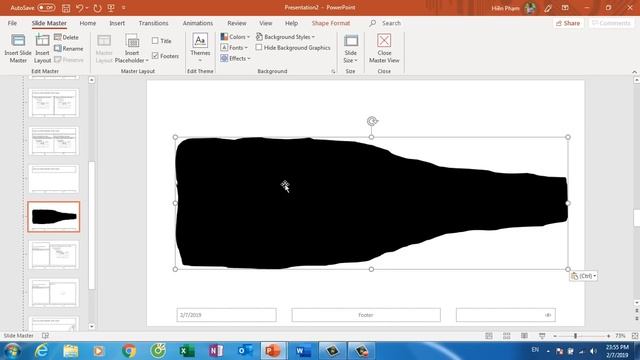Zoom out with the minus button
The width and height of the screenshot is (640, 360).
tap(555, 336)
